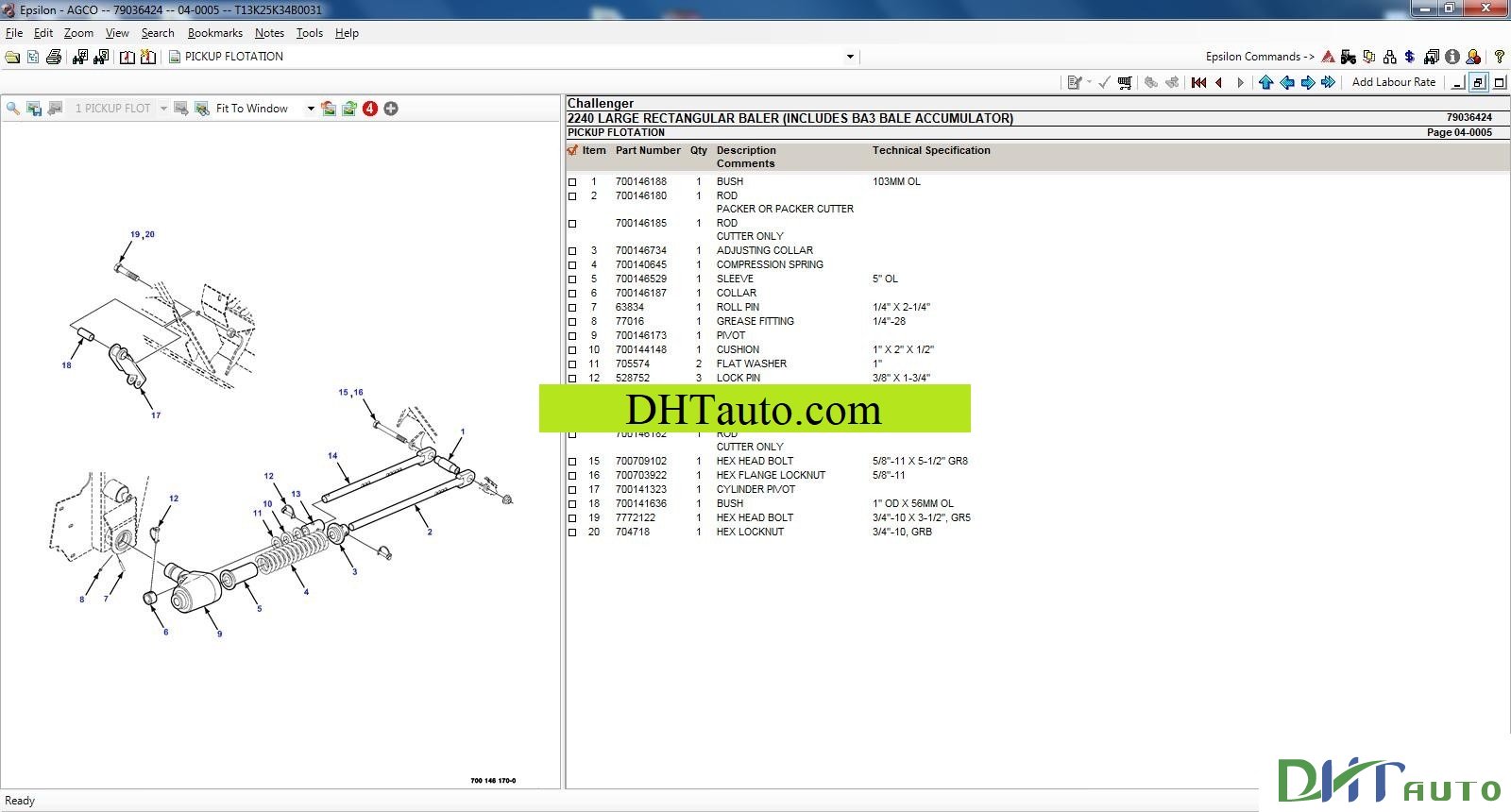Open the PICKUP FLOTATION page title dropdown arrow
The height and width of the screenshot is (812, 1511).
[850, 57]
